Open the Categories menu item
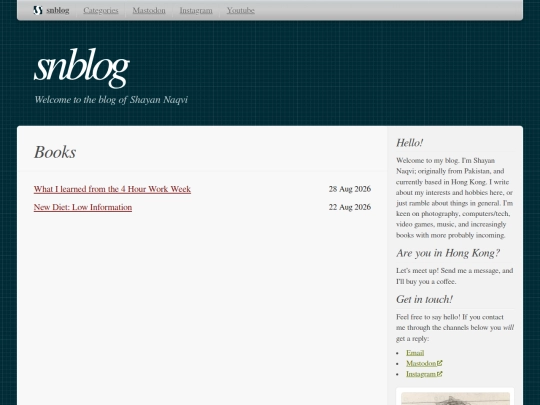Image resolution: width=540 pixels, height=405 pixels. [x=101, y=10]
